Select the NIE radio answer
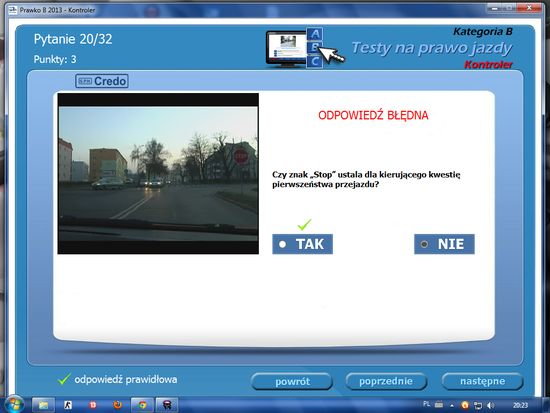Screen dimensions: 550x413 click(x=444, y=244)
